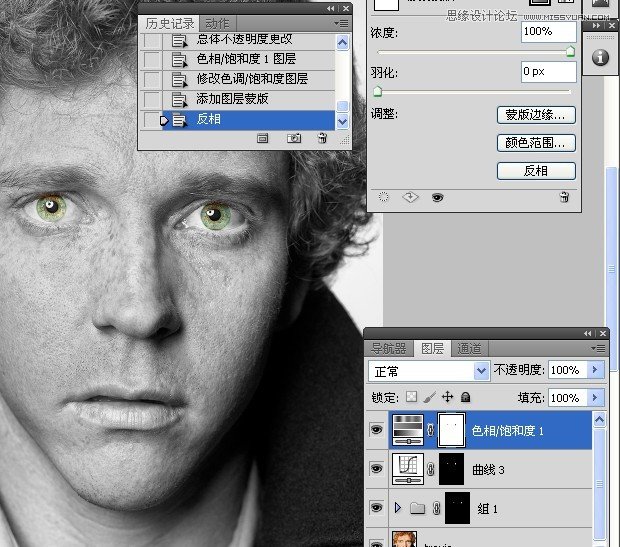Select 组 1 group mask thumbnail

457,508
